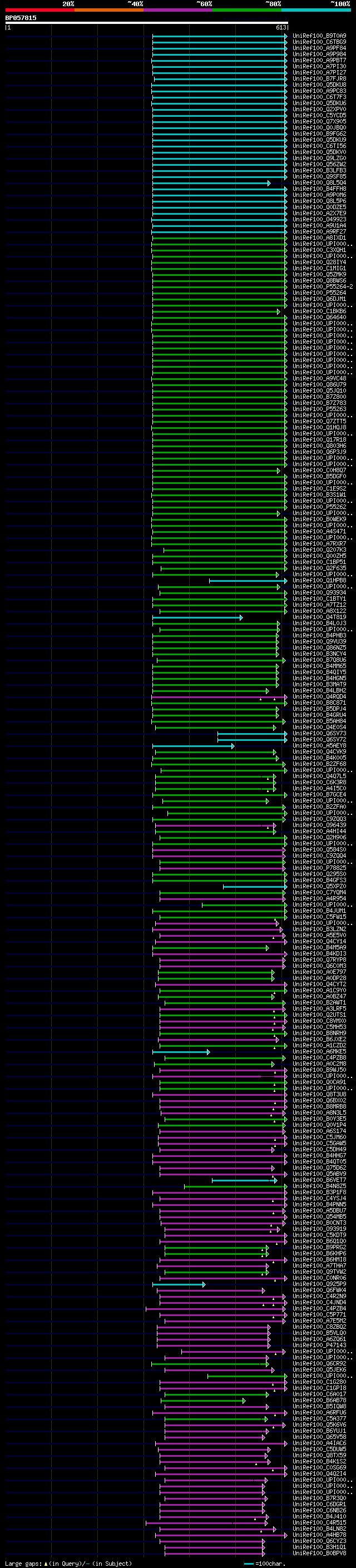Viewport: 356px width, 1568px height.
Task: Click hit label UniRef100_B7Q8U6
Action: [319, 660]
